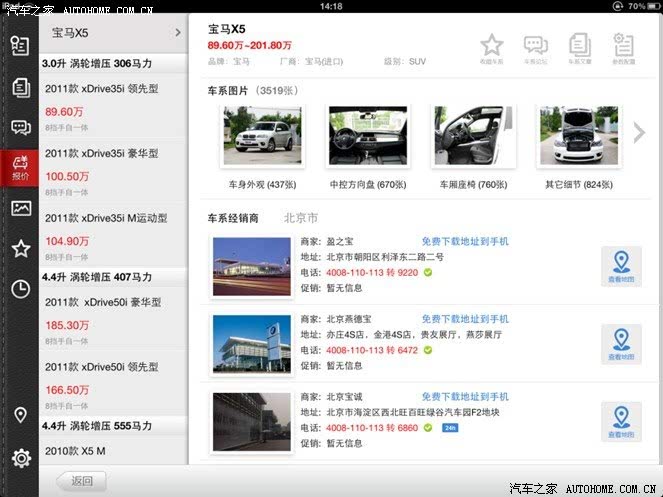The width and height of the screenshot is (663, 497).
Task: Download 盈之宝 address to phone link
Action: [465, 242]
